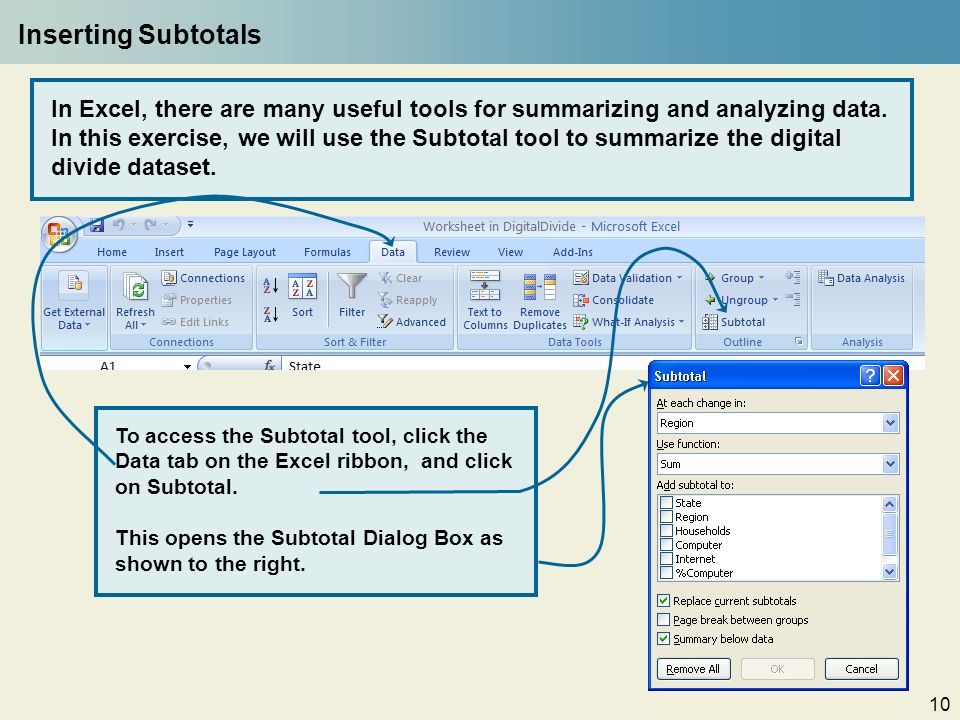
Task: Click the Redo arrow icon
Action: pyautogui.click(x=151, y=225)
